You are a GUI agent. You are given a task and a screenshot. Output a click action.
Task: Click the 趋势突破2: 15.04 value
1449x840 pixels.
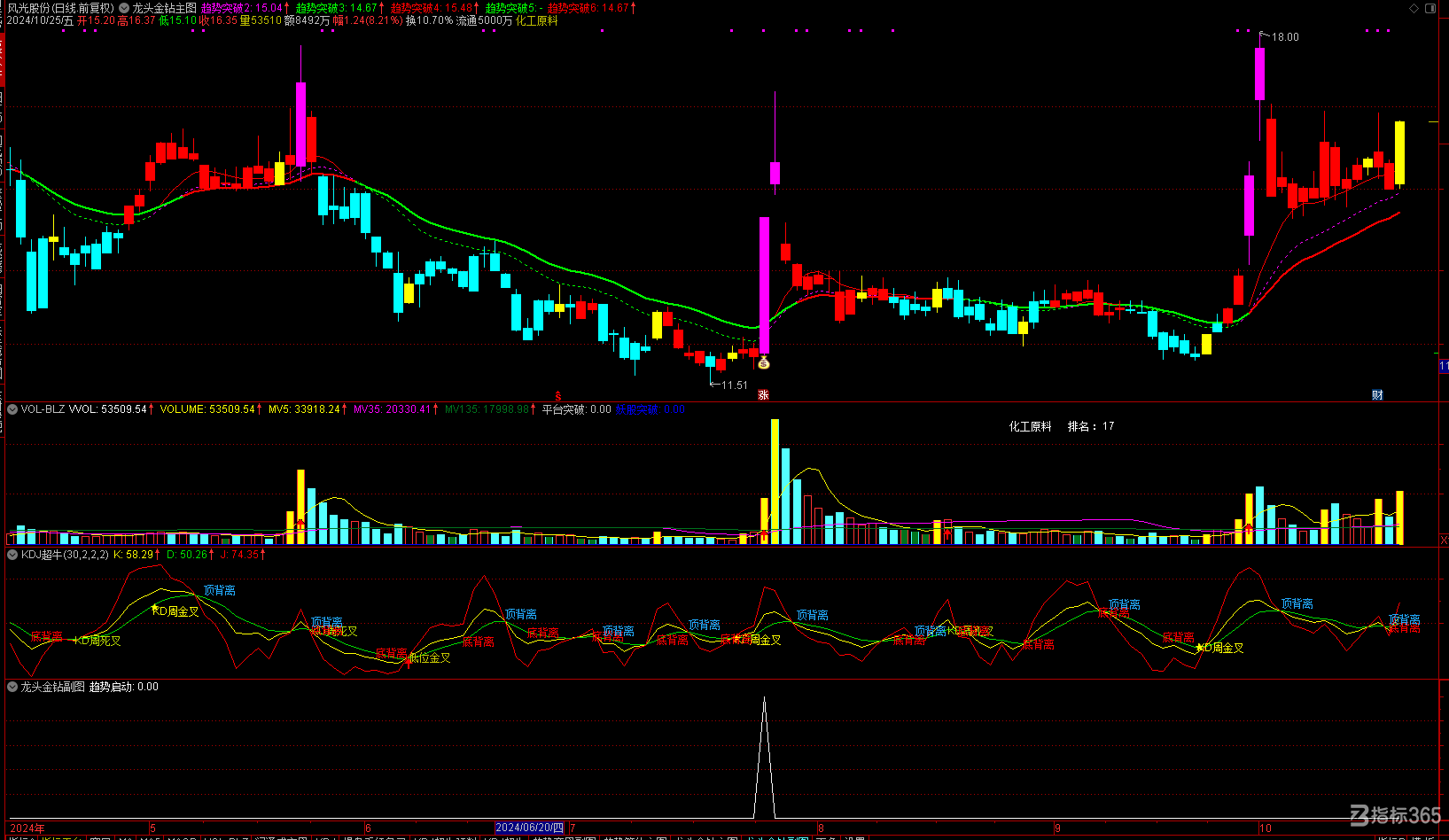(242, 8)
